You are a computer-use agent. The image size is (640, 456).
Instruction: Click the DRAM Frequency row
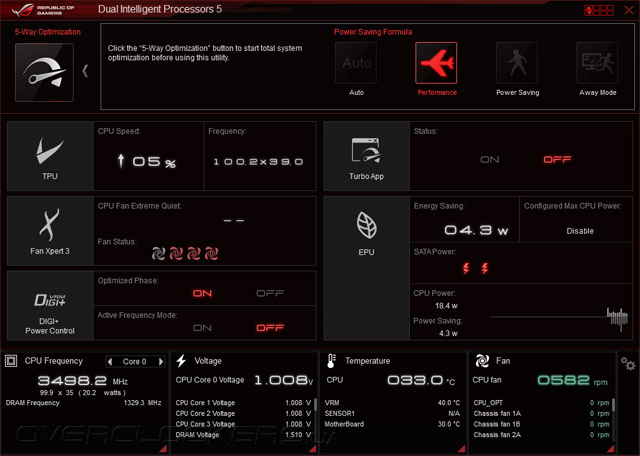[x=83, y=403]
